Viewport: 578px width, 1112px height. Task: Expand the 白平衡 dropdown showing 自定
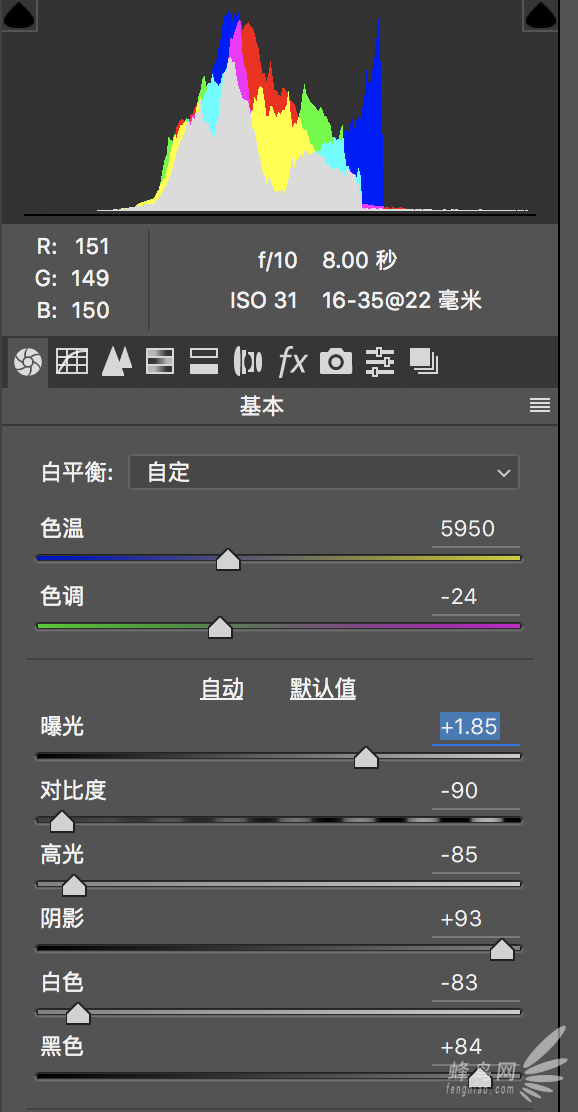(x=323, y=472)
